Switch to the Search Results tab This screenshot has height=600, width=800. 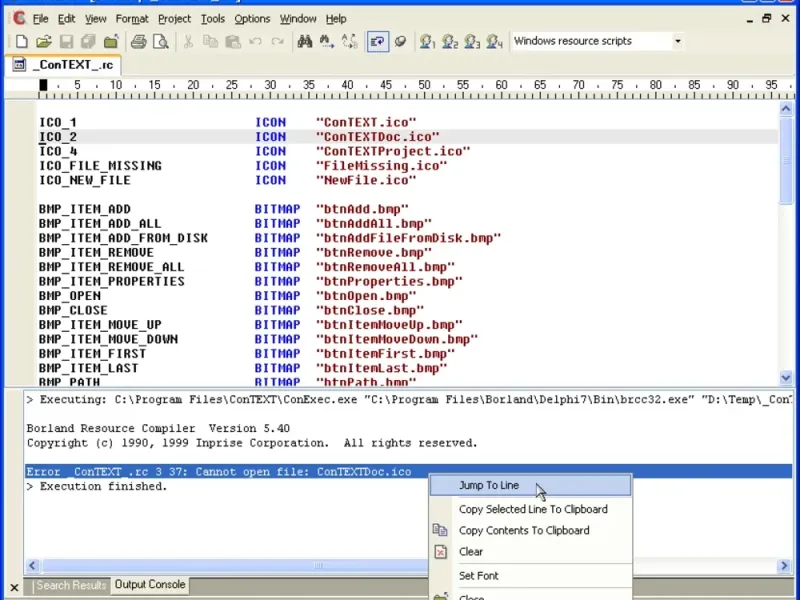(71, 586)
